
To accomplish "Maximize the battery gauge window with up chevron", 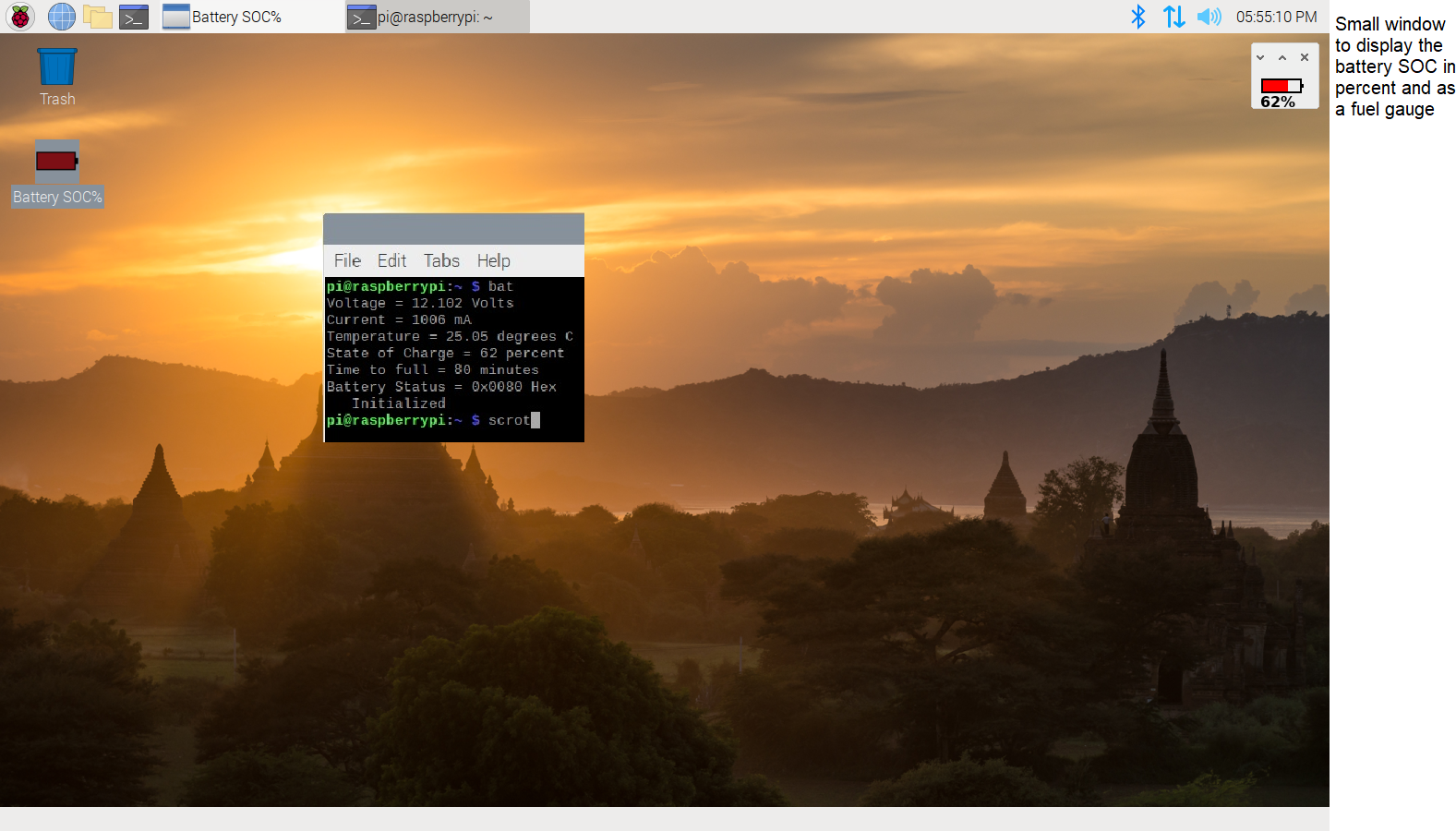I will (1282, 57).
